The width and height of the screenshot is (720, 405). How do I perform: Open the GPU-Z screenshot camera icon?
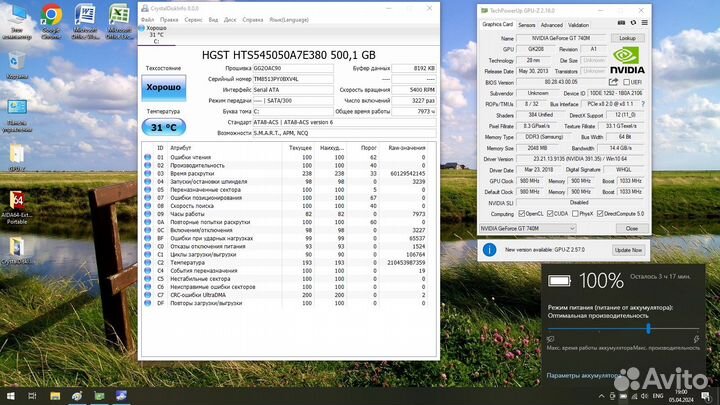tap(621, 22)
